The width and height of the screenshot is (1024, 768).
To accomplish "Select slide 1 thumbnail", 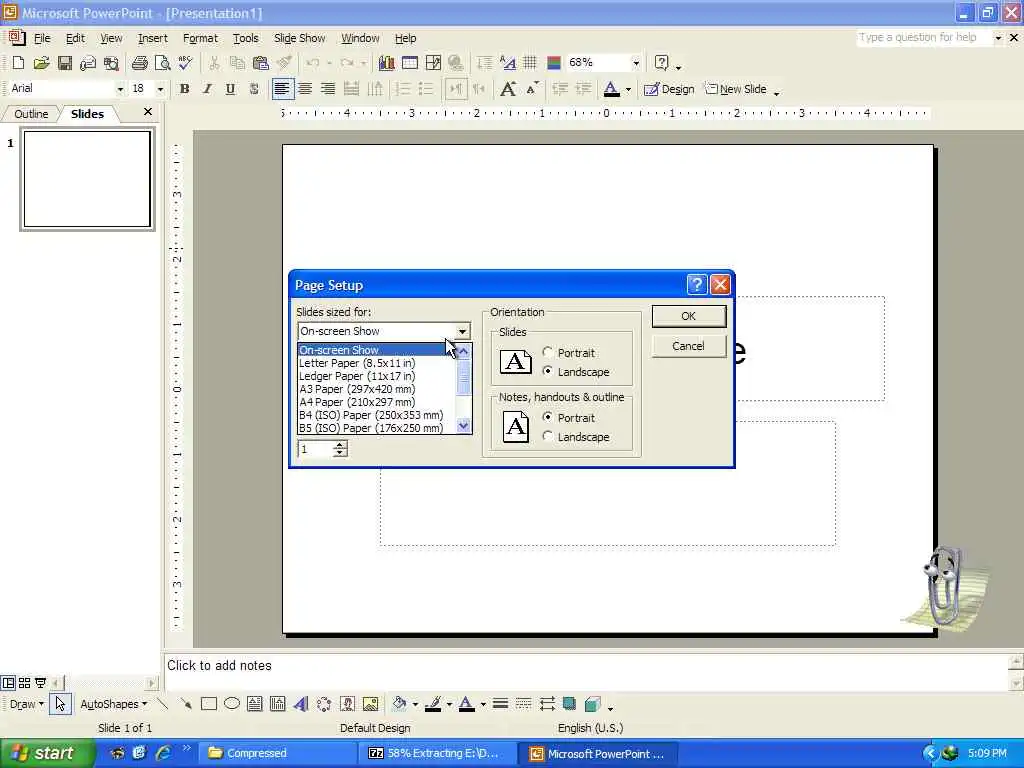I will tap(88, 180).
